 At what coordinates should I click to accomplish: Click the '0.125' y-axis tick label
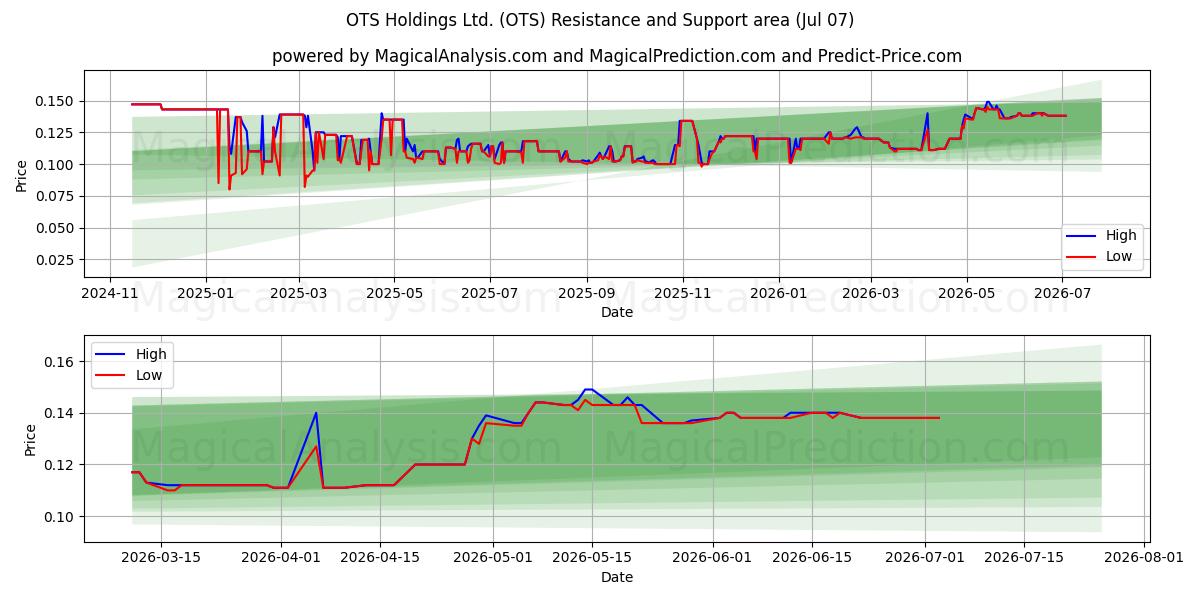pyautogui.click(x=56, y=133)
